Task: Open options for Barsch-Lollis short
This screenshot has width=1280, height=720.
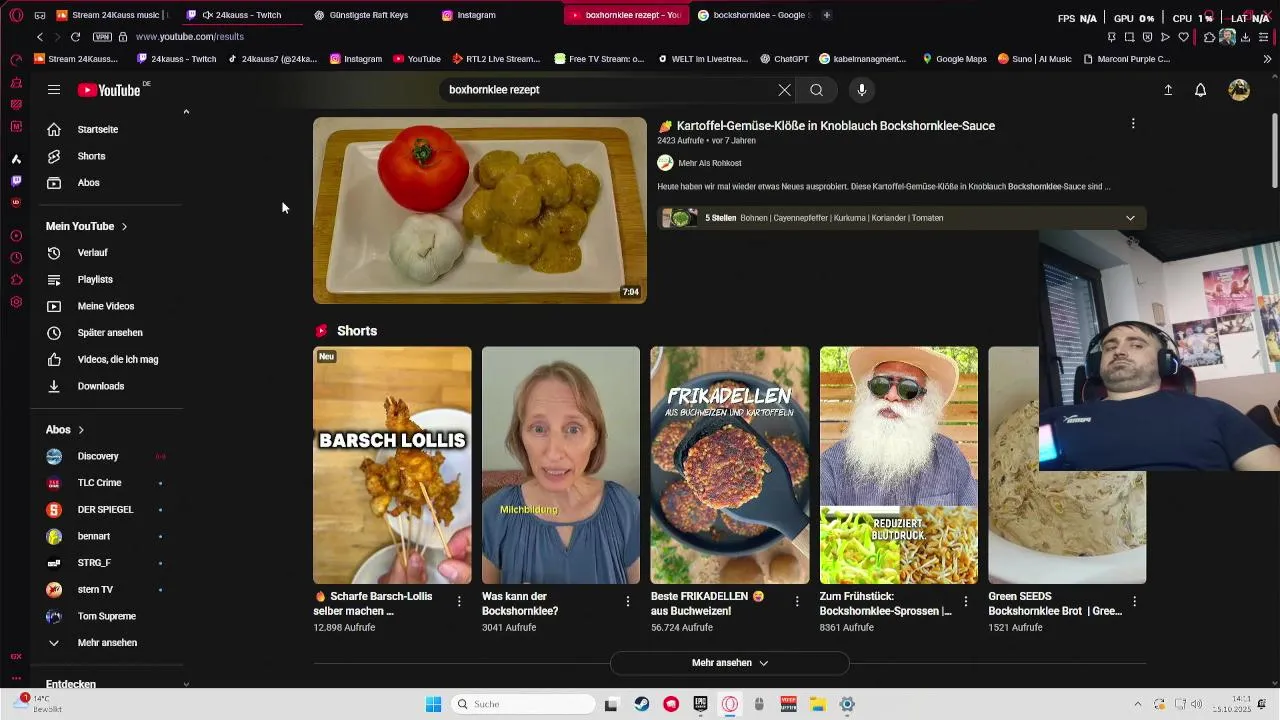Action: pyautogui.click(x=459, y=601)
